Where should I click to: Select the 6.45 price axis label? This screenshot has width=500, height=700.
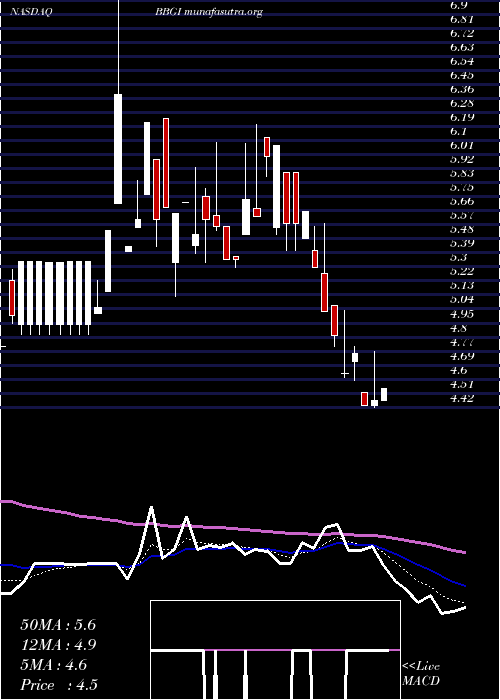[x=462, y=75]
